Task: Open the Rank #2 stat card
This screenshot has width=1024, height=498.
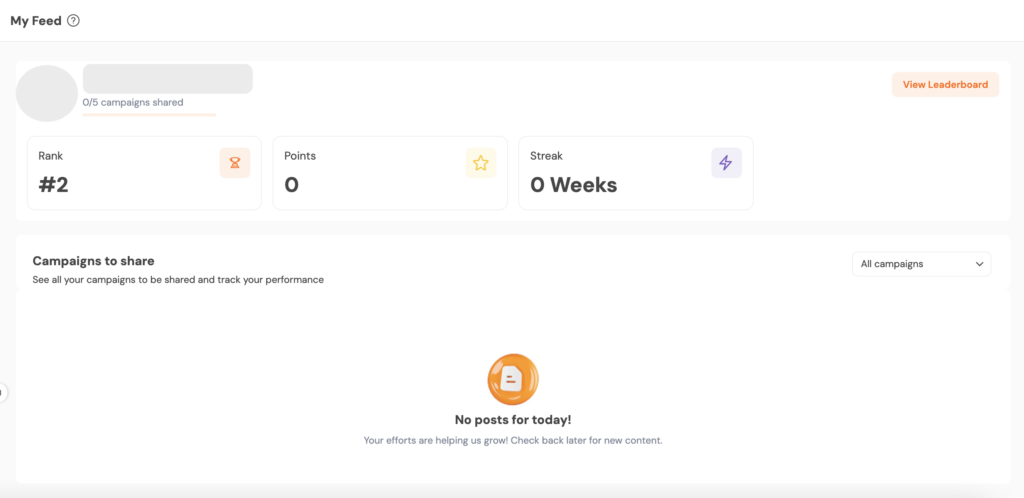Action: point(143,173)
